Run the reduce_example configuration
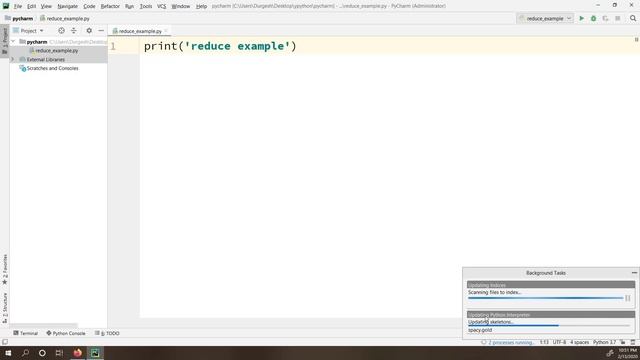640x360 pixels. point(582,18)
